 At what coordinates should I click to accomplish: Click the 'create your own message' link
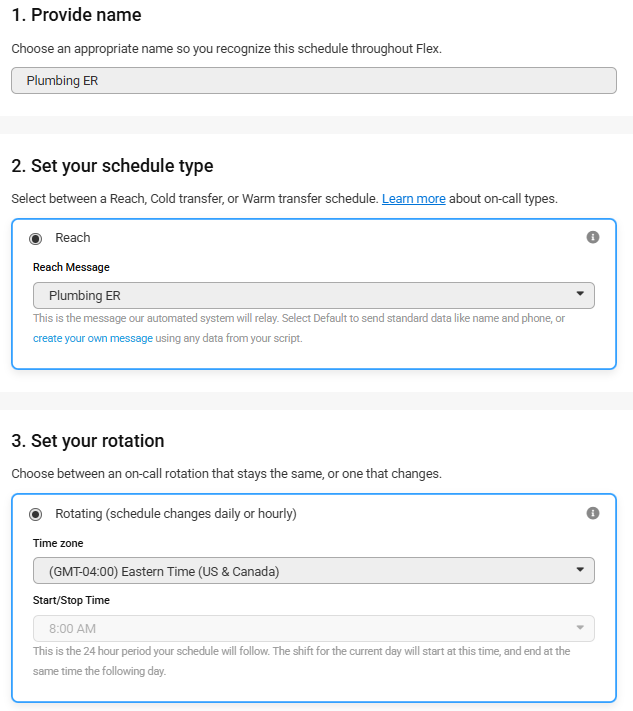(93, 338)
